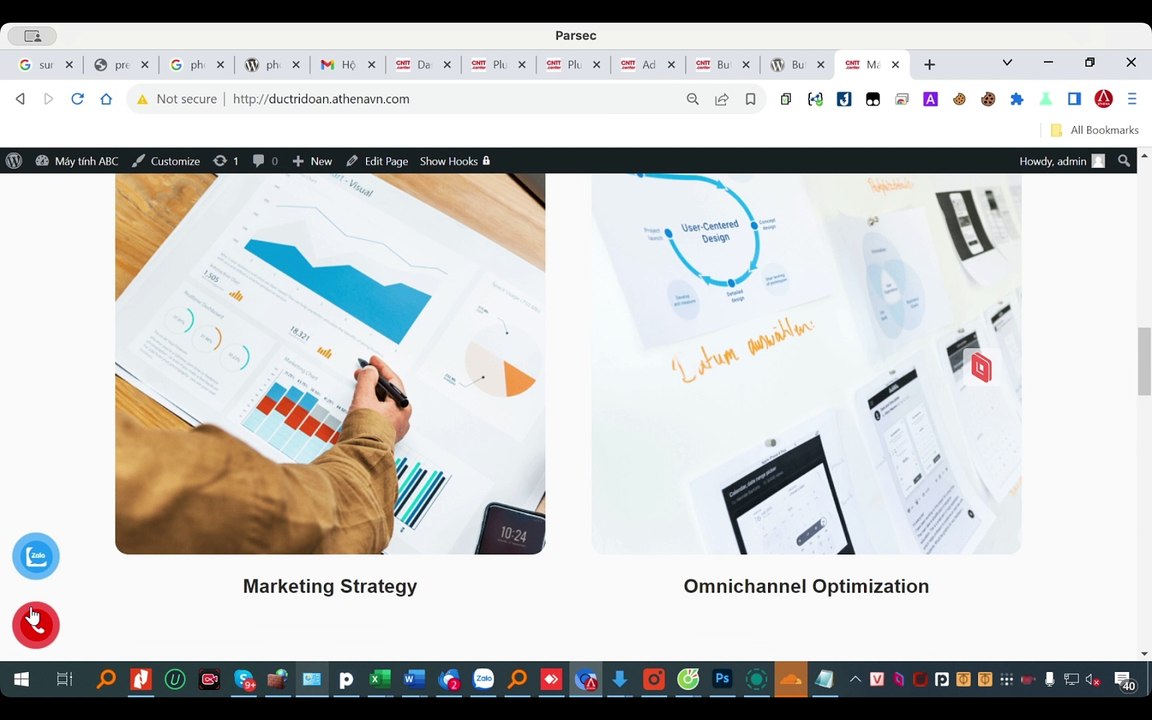Open the Howdy, admin account menu
This screenshot has width=1152, height=720.
[x=1062, y=161]
